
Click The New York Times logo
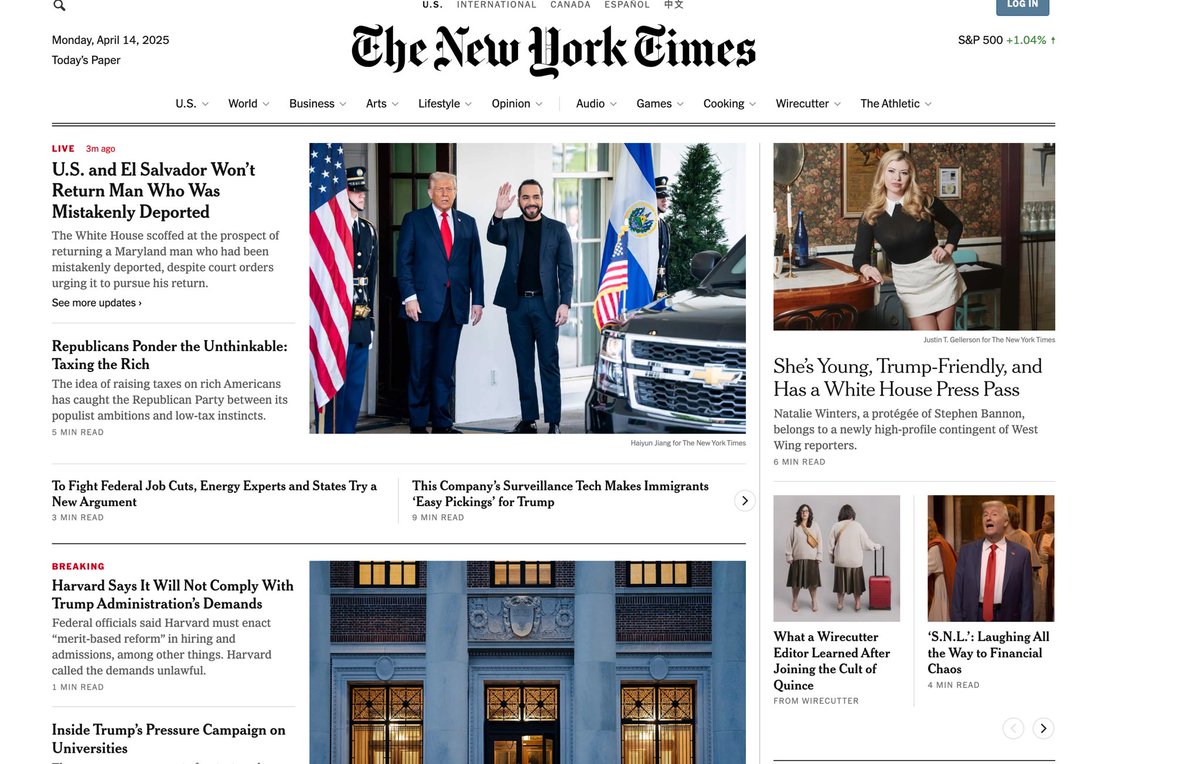click(553, 51)
